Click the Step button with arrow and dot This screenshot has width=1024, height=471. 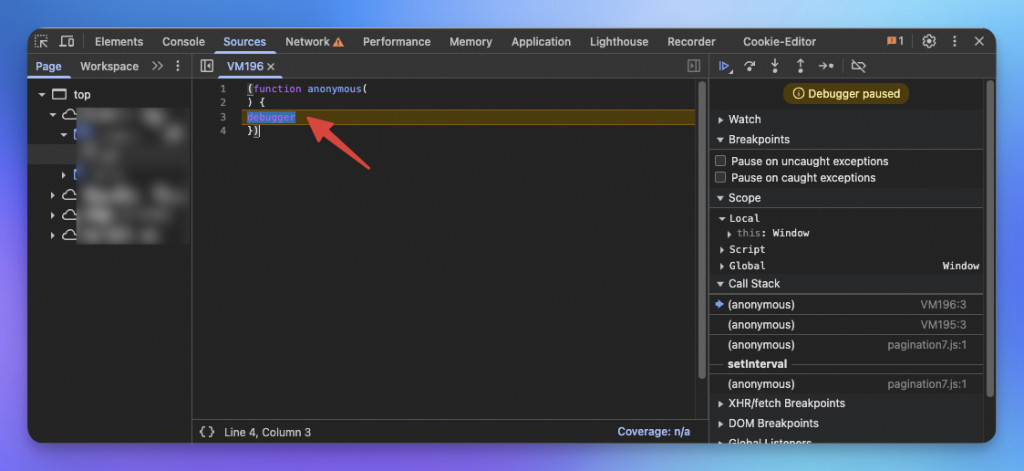(x=826, y=66)
